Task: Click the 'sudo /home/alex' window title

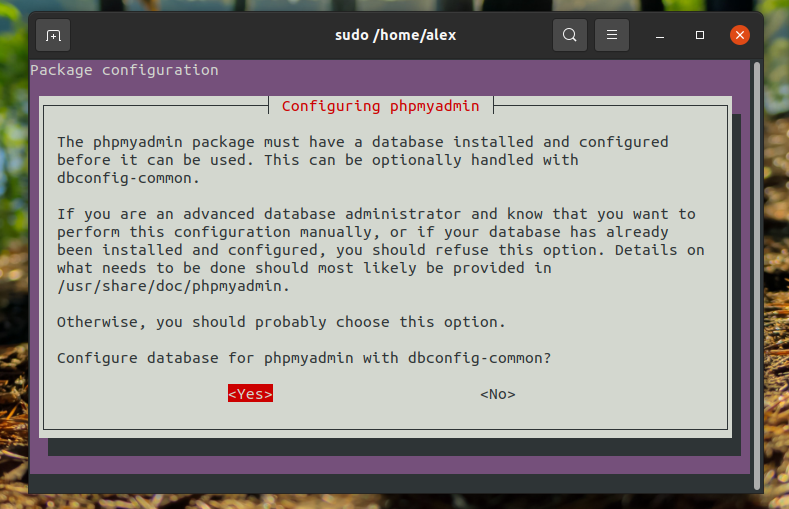Action: (x=396, y=35)
